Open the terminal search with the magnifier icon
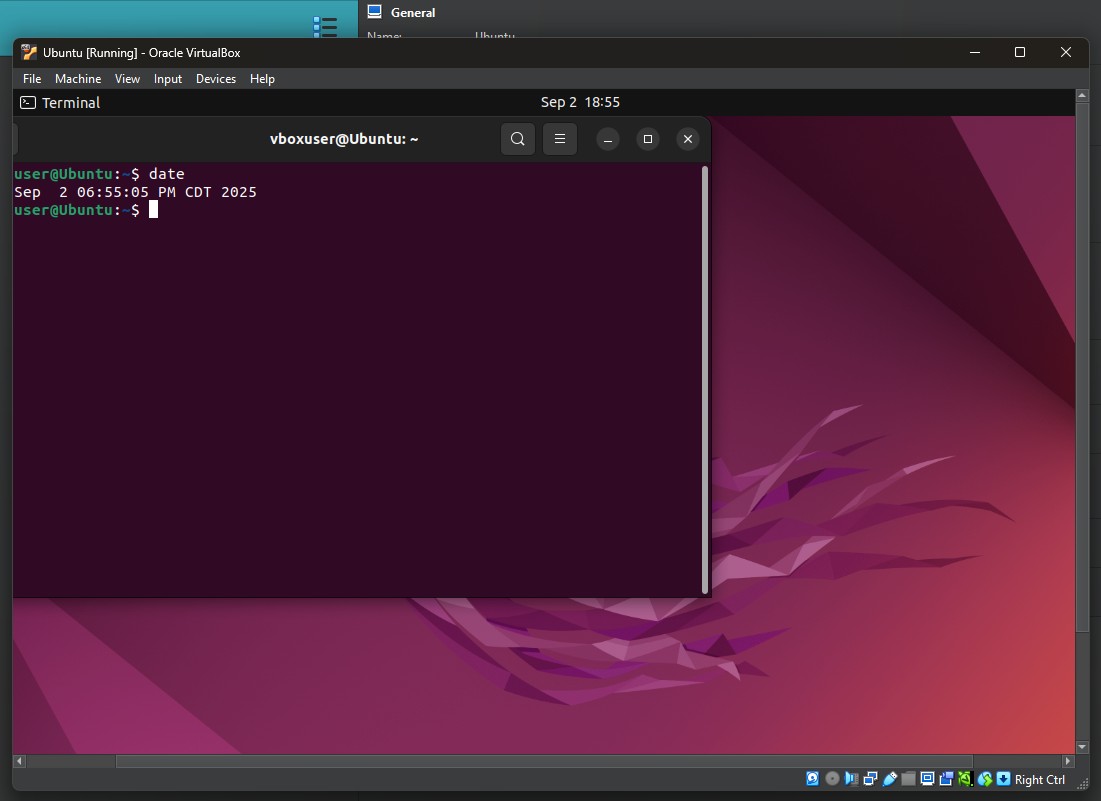 pos(517,139)
